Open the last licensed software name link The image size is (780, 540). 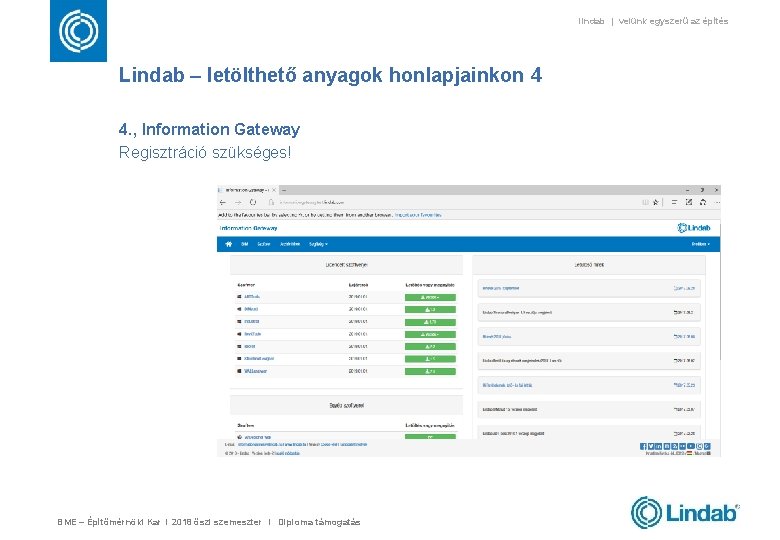(255, 371)
